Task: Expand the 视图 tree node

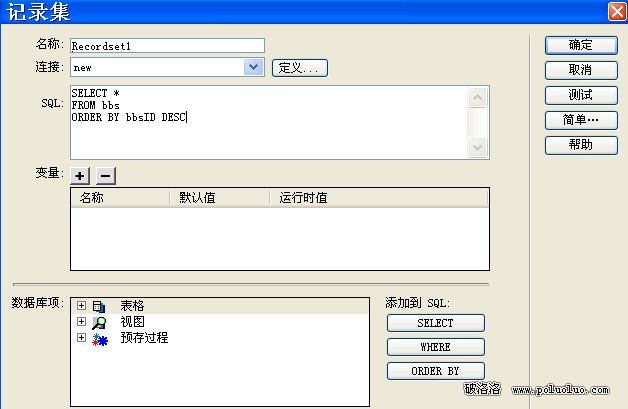Action: pos(81,322)
